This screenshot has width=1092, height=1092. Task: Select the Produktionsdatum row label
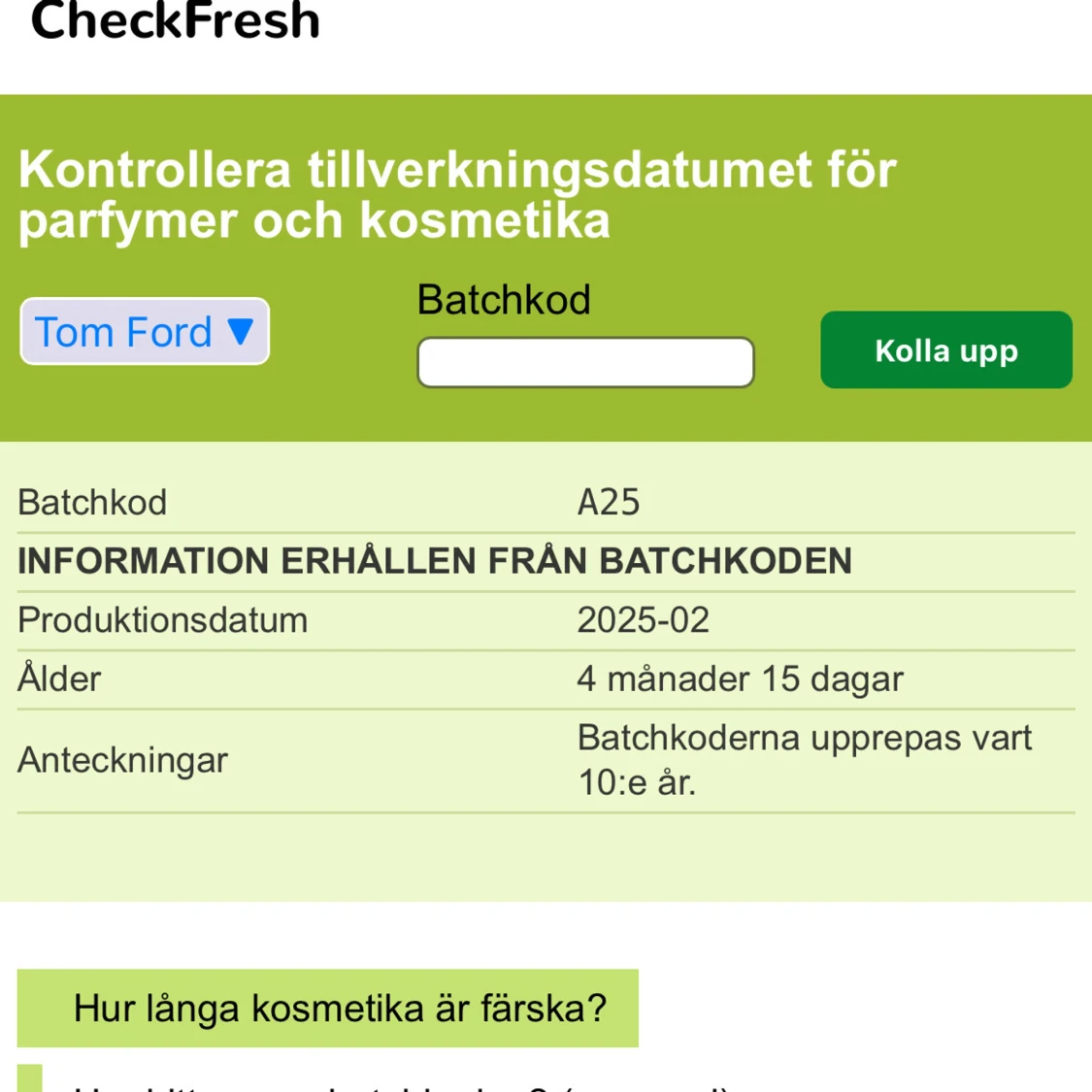click(x=162, y=620)
